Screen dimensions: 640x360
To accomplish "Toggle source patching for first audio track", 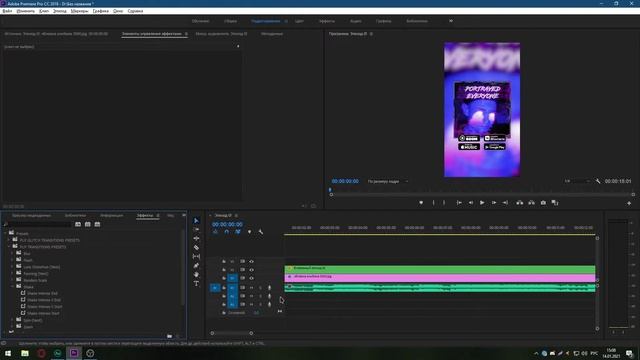I will coord(215,288).
